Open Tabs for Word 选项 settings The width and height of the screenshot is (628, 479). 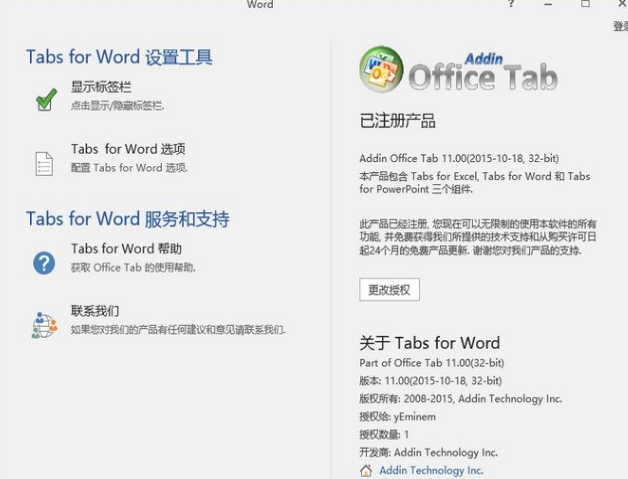pyautogui.click(x=128, y=149)
